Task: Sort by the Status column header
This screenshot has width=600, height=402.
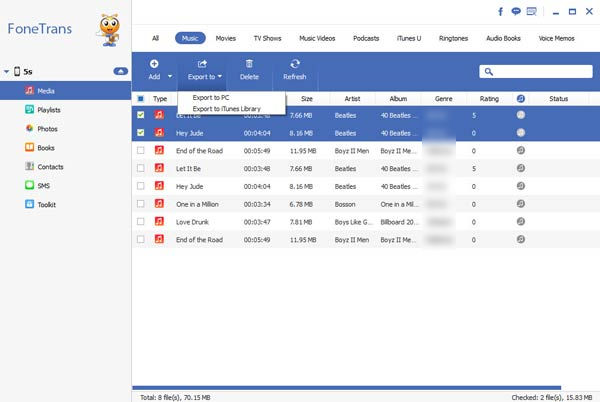Action: [558, 99]
